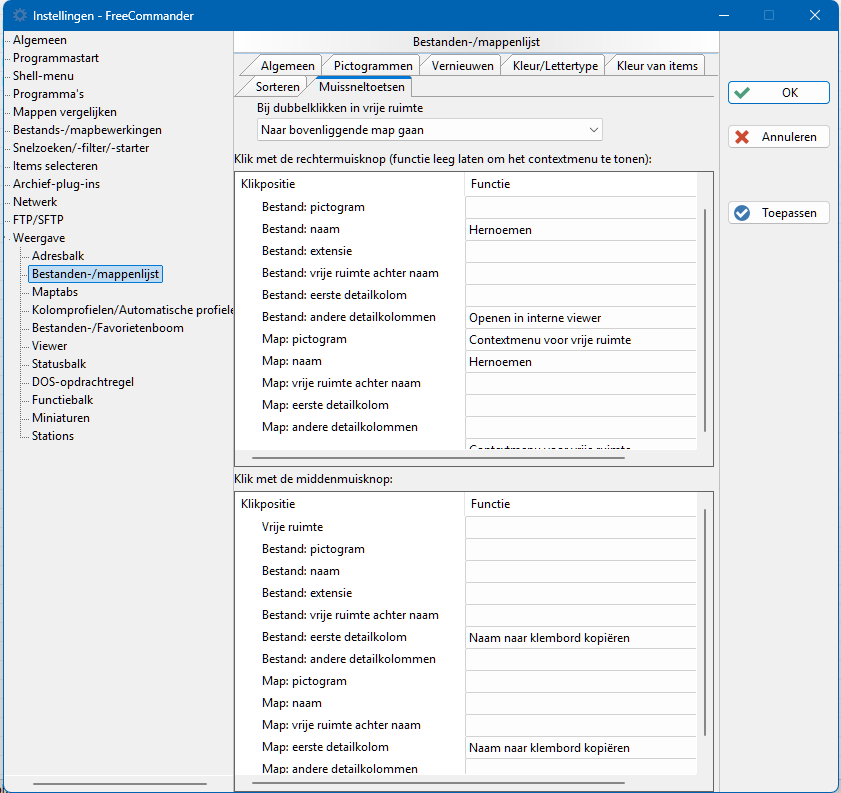Click function cell for middle-click Vrije ruimte
Image resolution: width=841 pixels, height=793 pixels.
(580, 528)
